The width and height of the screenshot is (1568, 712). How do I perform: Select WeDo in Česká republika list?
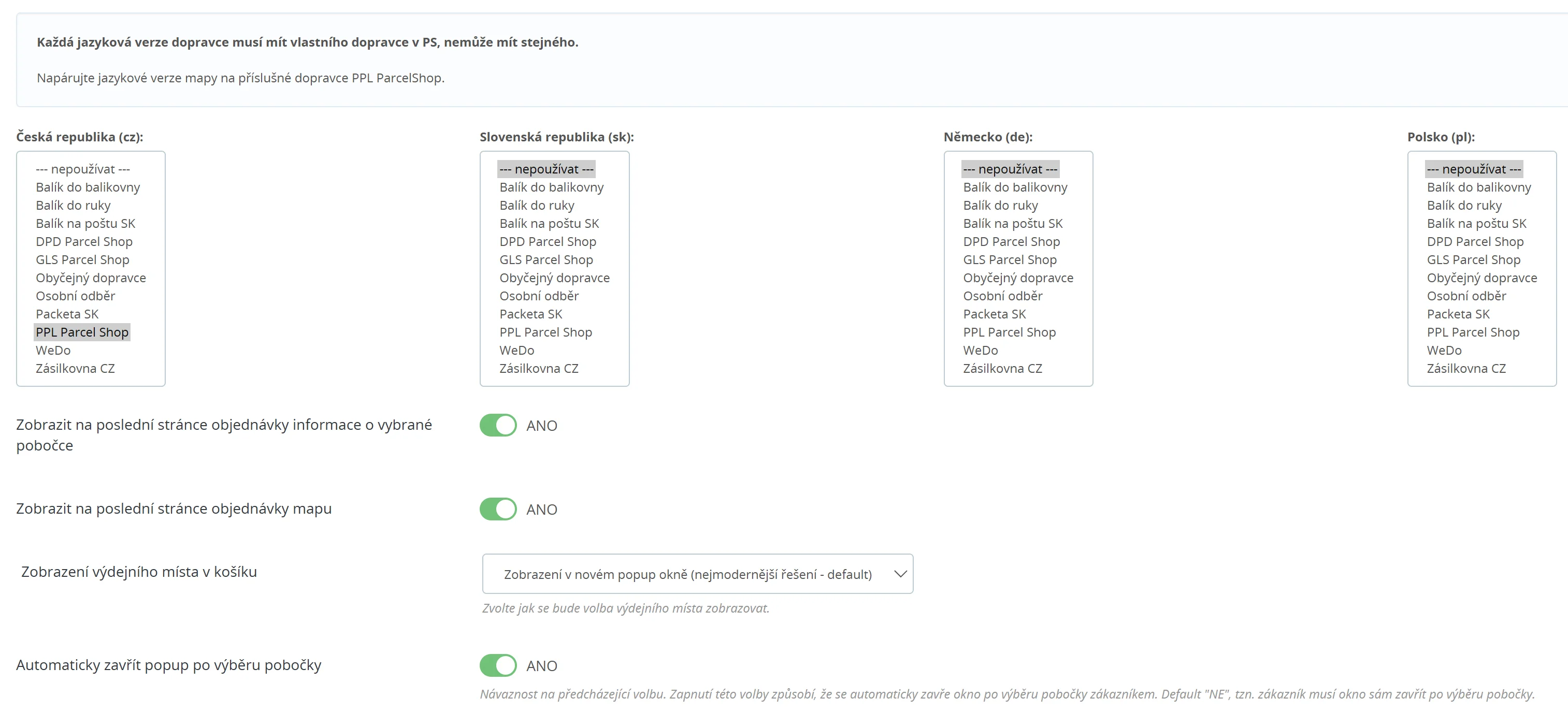pyautogui.click(x=53, y=351)
